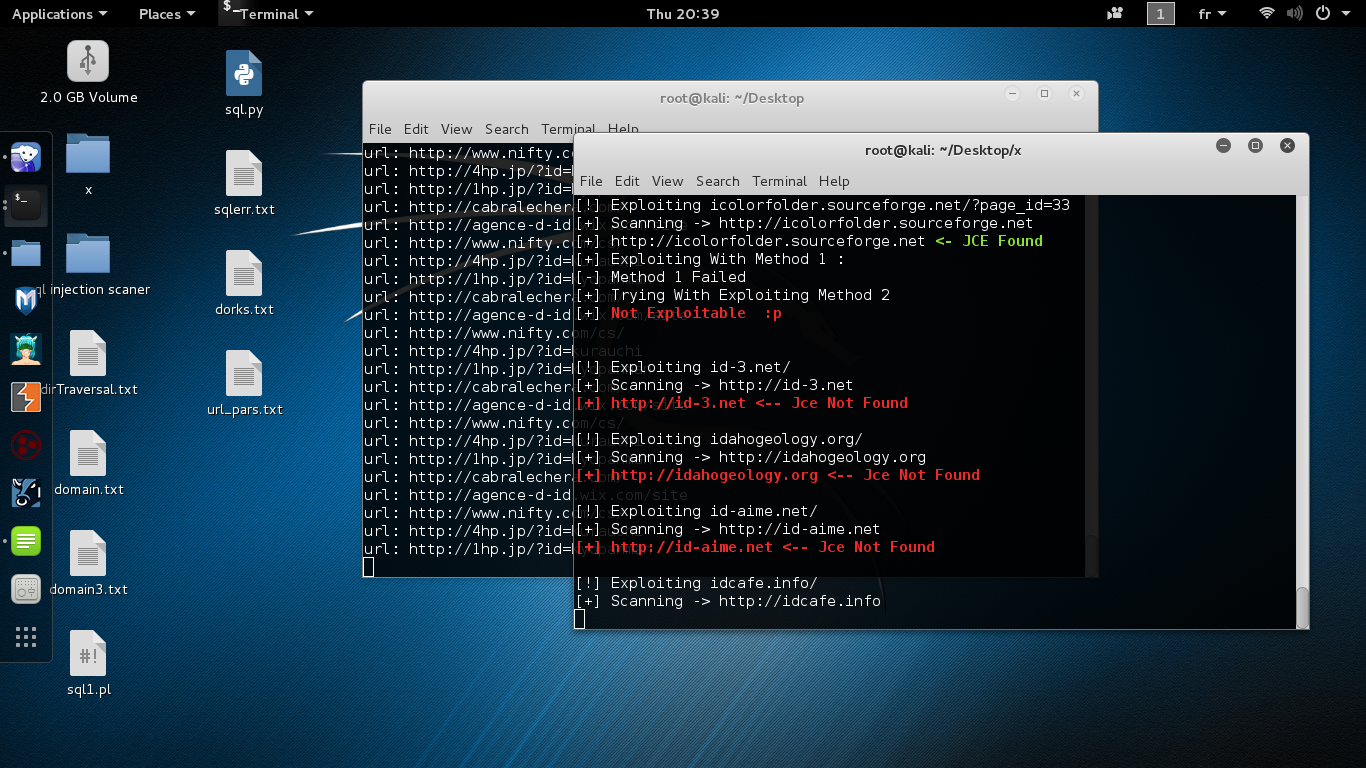Select the sql.py Python file
1366x768 pixels.
[x=244, y=84]
